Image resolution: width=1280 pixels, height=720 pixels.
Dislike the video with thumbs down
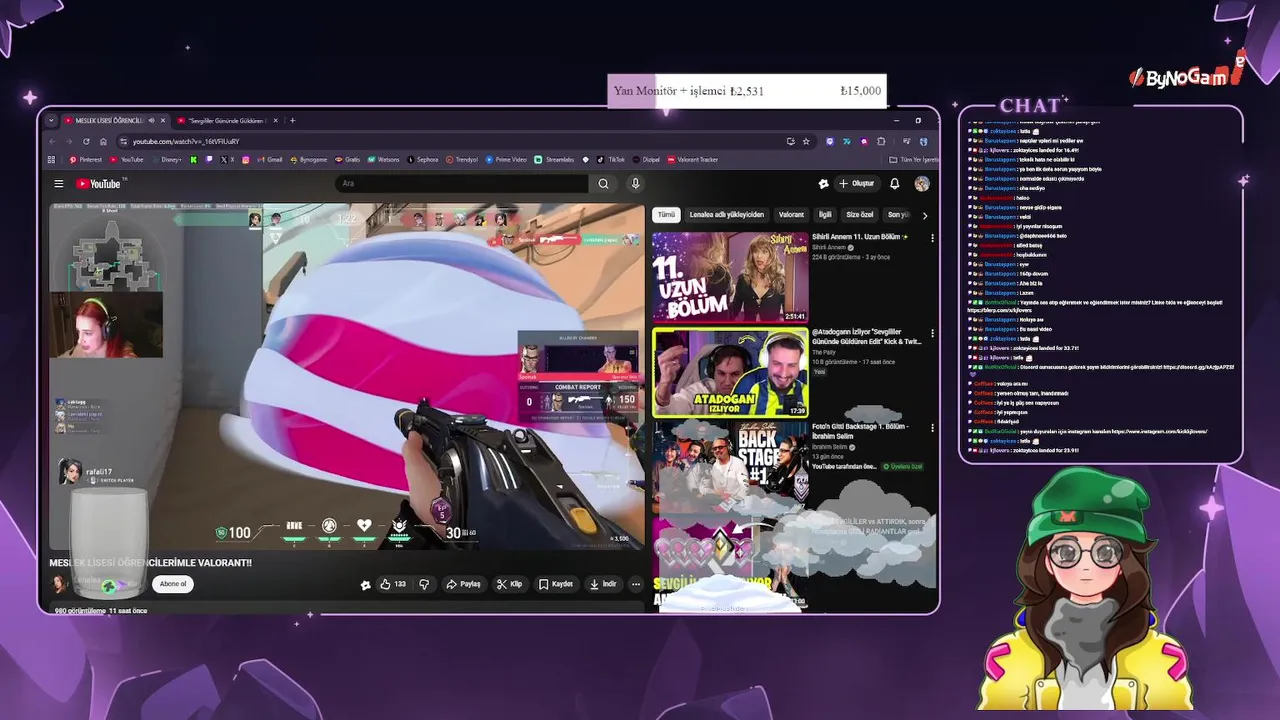pyautogui.click(x=424, y=584)
